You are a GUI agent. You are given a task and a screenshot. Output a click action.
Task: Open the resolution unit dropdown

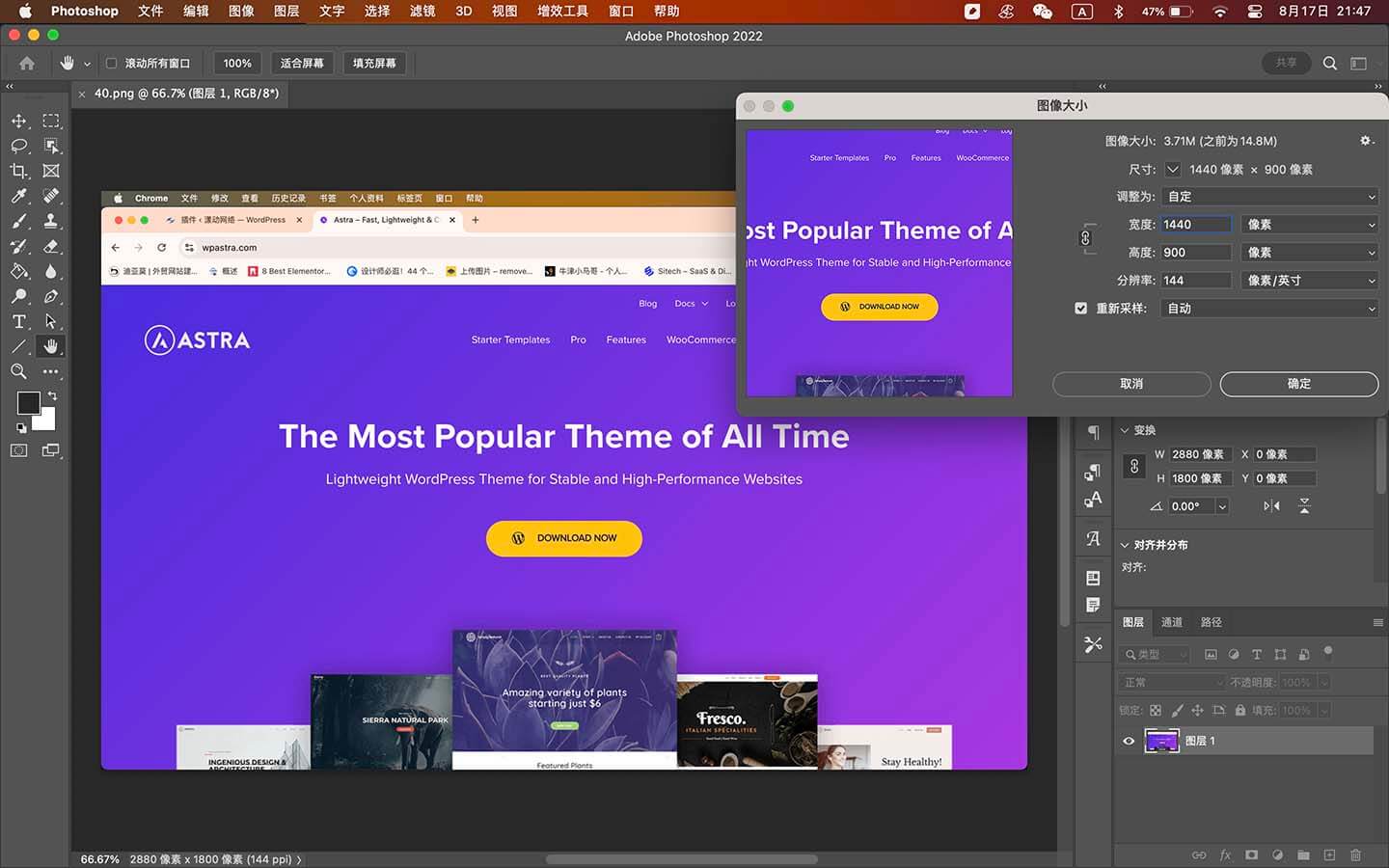[1309, 281]
